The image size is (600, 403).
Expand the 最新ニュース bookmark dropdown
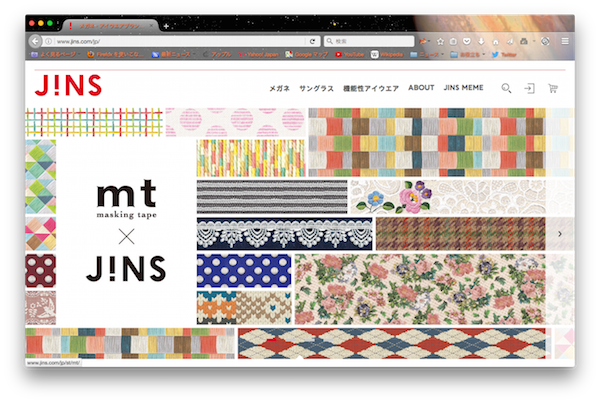pos(173,54)
